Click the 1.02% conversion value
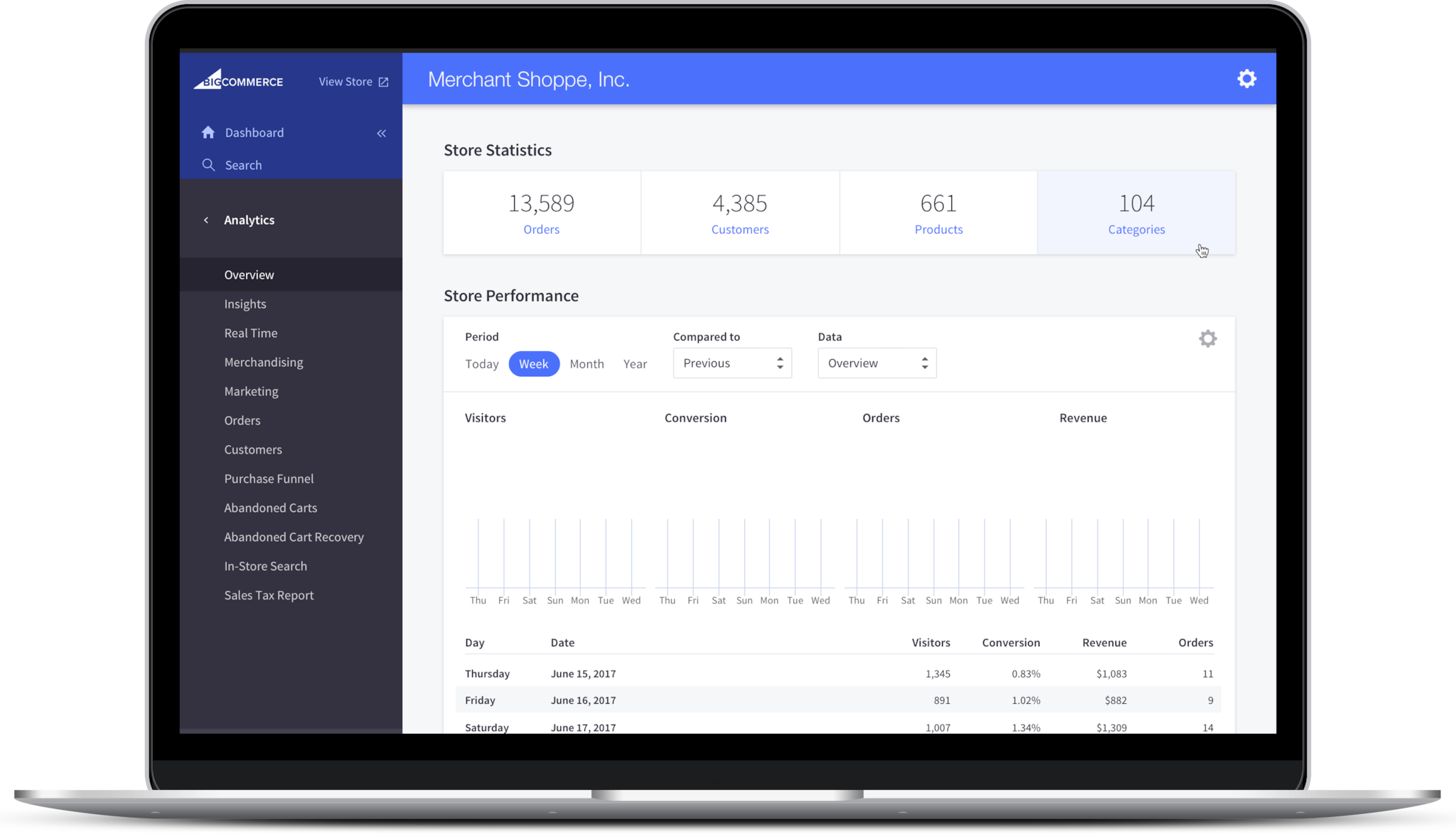Screen dimensions: 1456x834 (x=1026, y=700)
